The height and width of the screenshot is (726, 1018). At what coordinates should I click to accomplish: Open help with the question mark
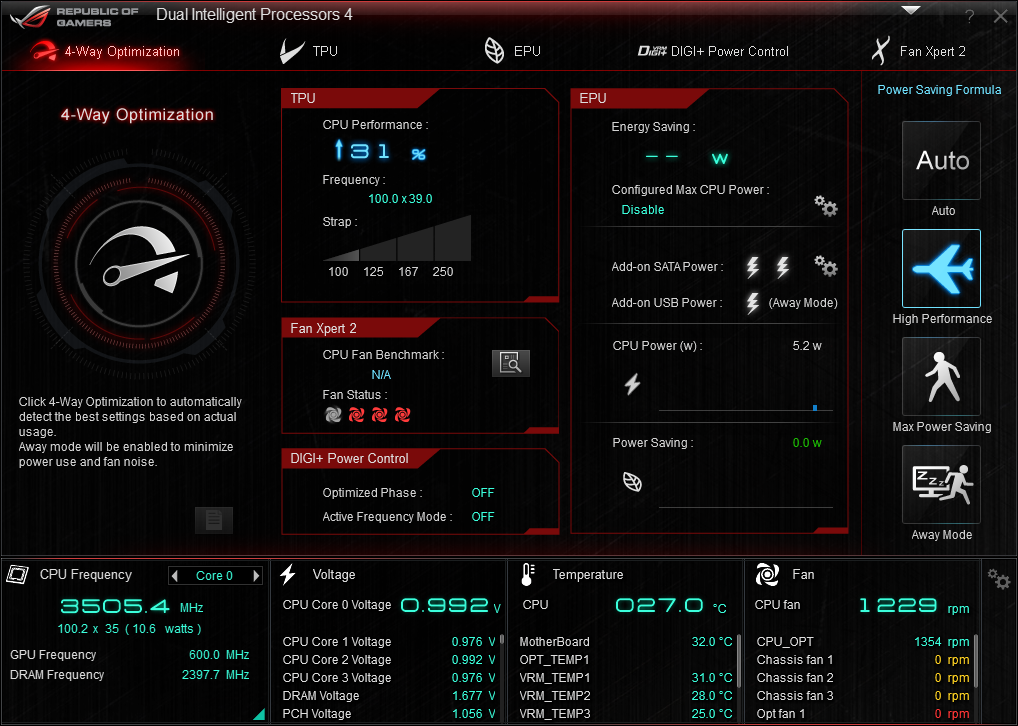pyautogui.click(x=969, y=17)
